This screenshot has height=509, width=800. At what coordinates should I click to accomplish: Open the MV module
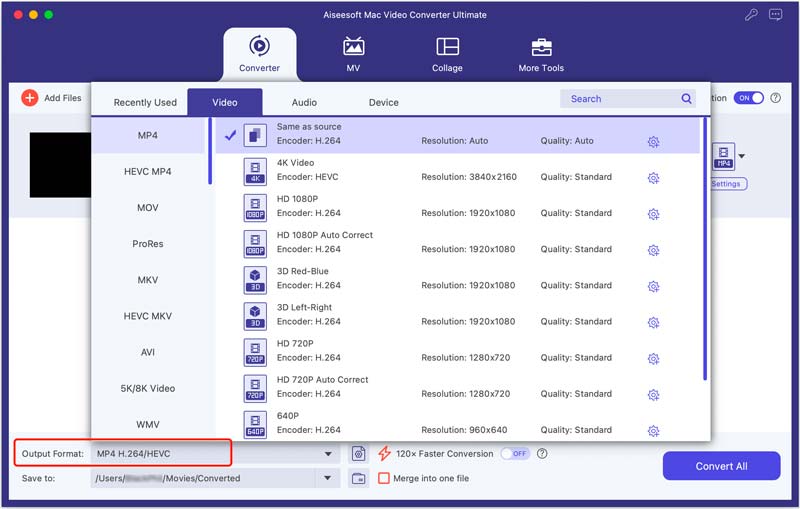click(x=353, y=54)
